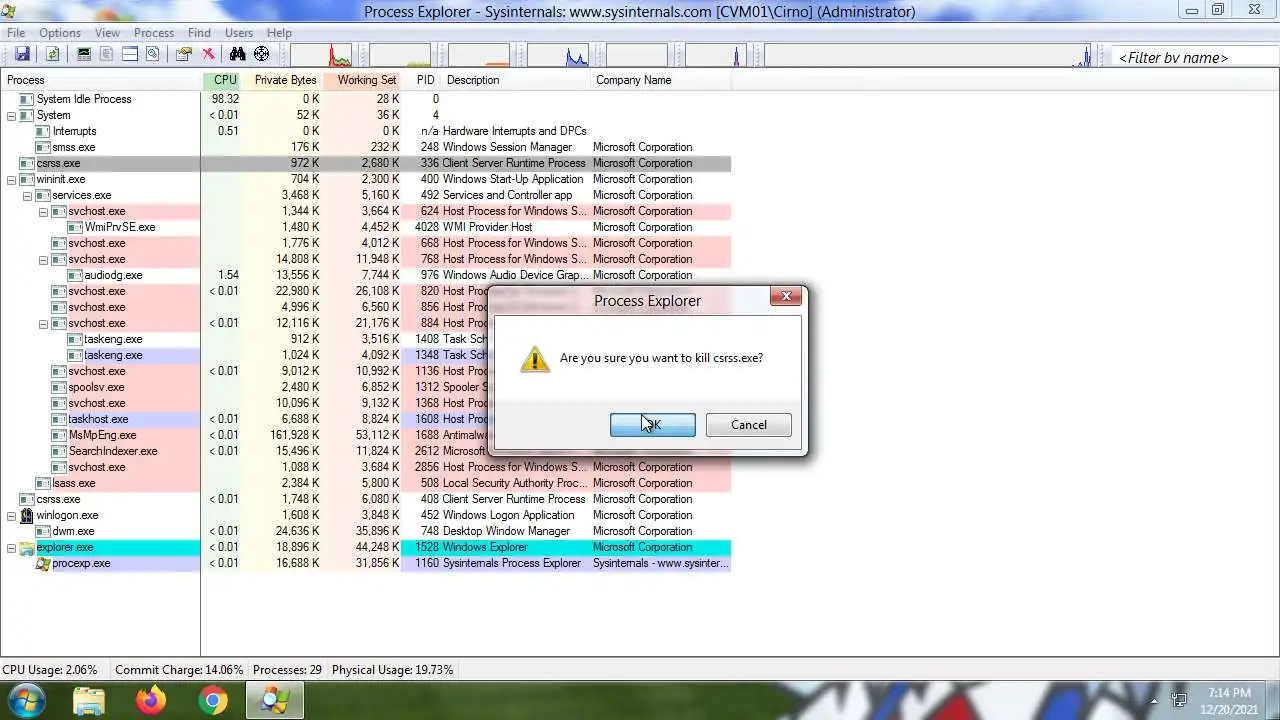Select the MsMpEng.exe process

point(102,435)
